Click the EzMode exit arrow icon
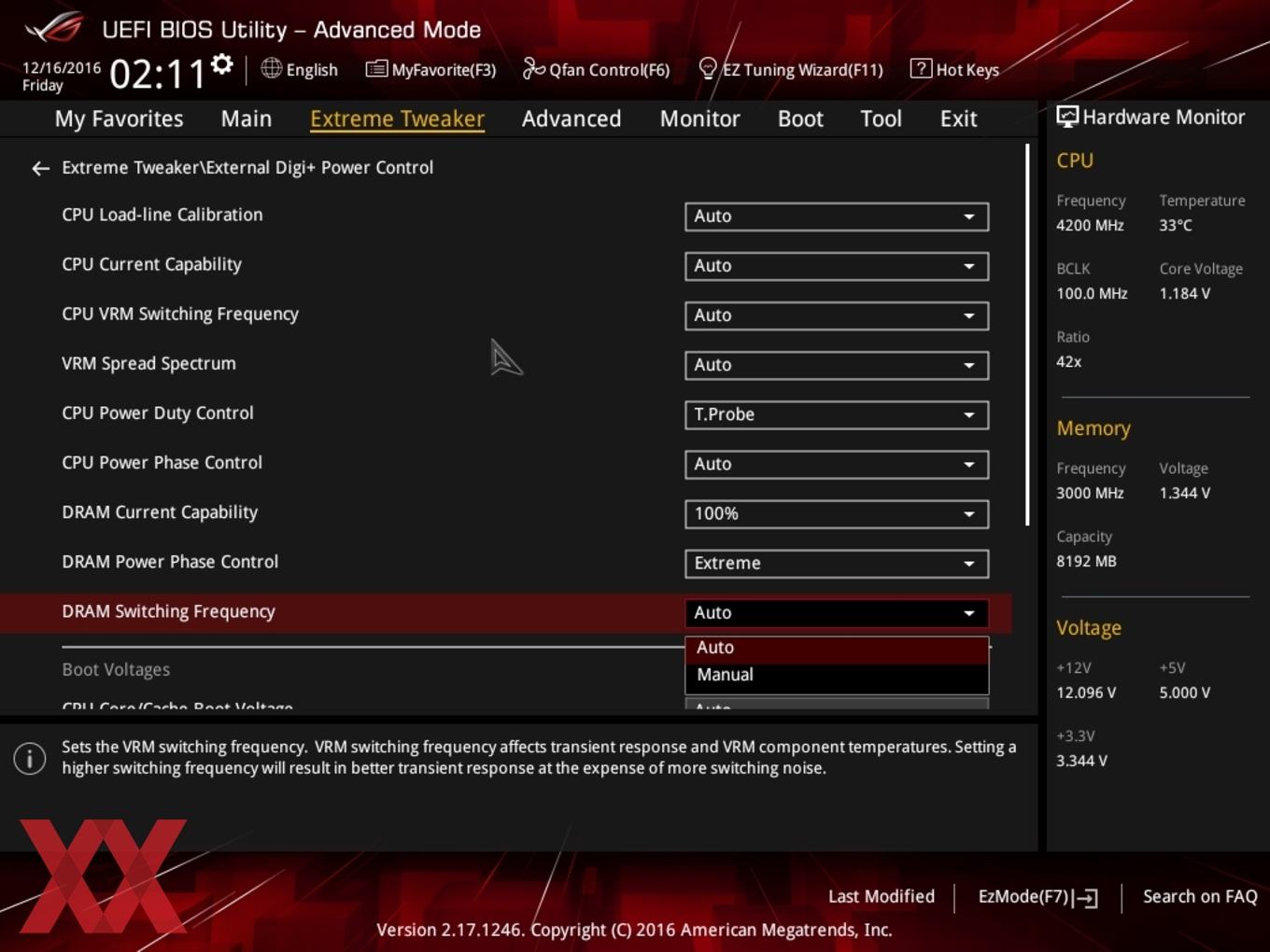 pos(1085,898)
